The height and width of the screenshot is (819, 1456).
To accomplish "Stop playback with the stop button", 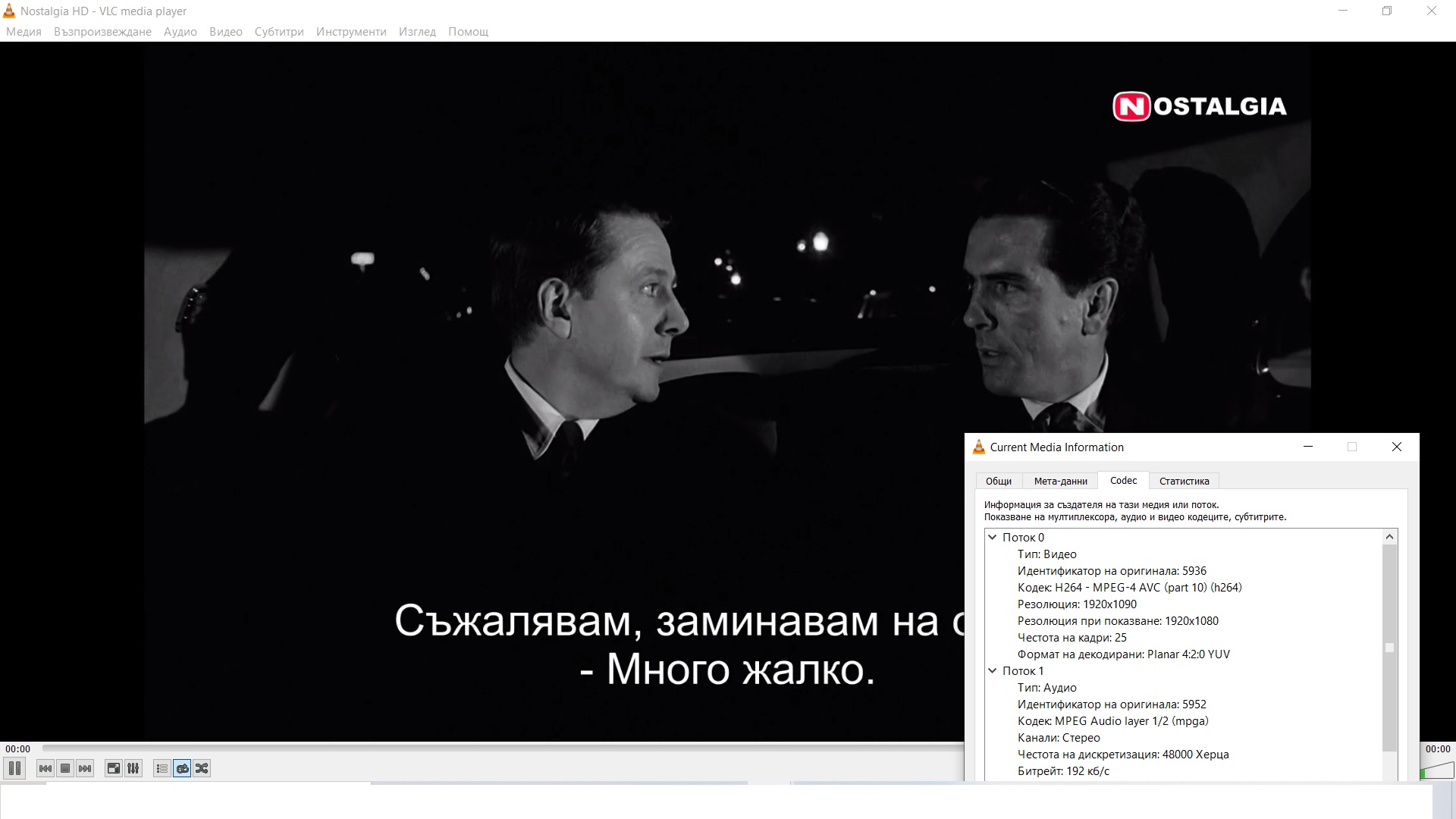I will tap(65, 768).
